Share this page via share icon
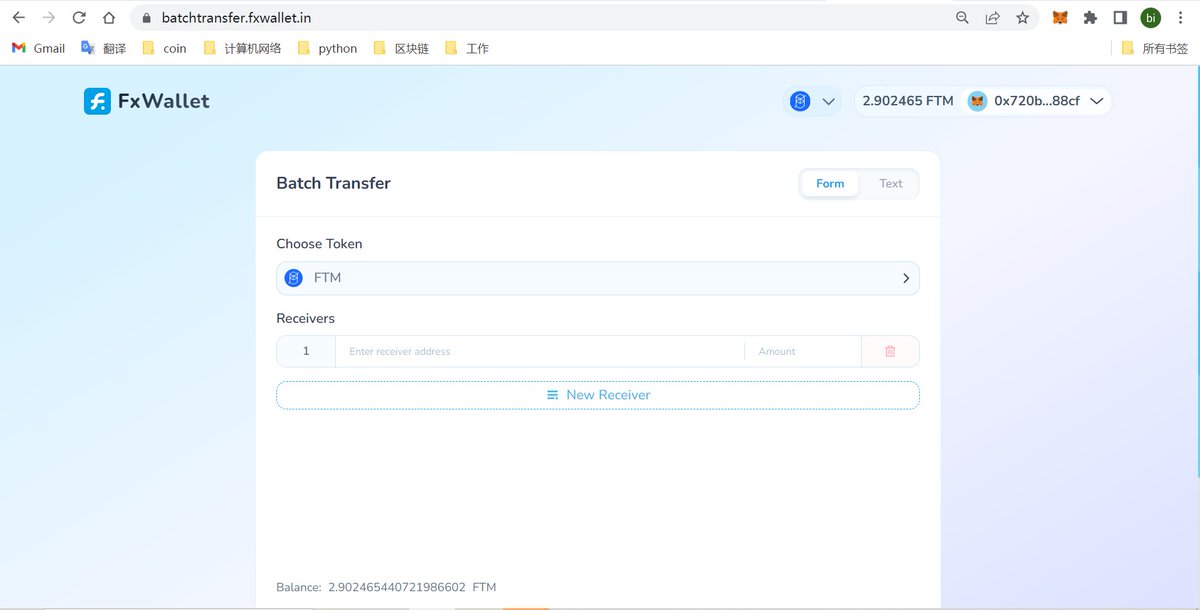Image resolution: width=1200 pixels, height=610 pixels. point(992,18)
